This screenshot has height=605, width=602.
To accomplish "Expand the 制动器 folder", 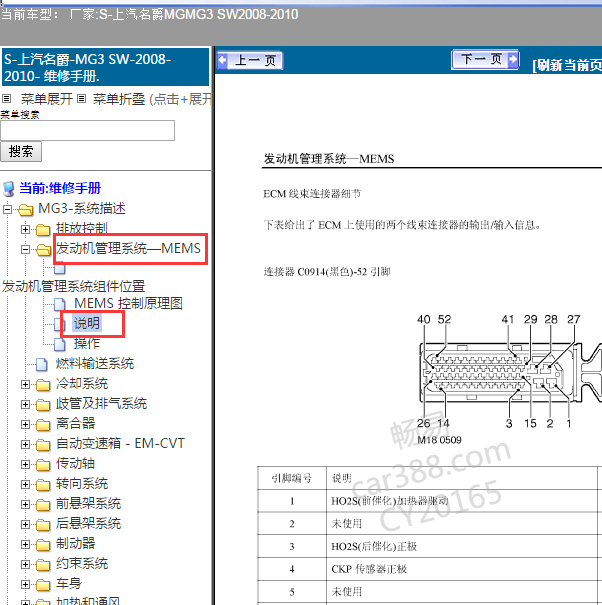I will (x=25, y=544).
